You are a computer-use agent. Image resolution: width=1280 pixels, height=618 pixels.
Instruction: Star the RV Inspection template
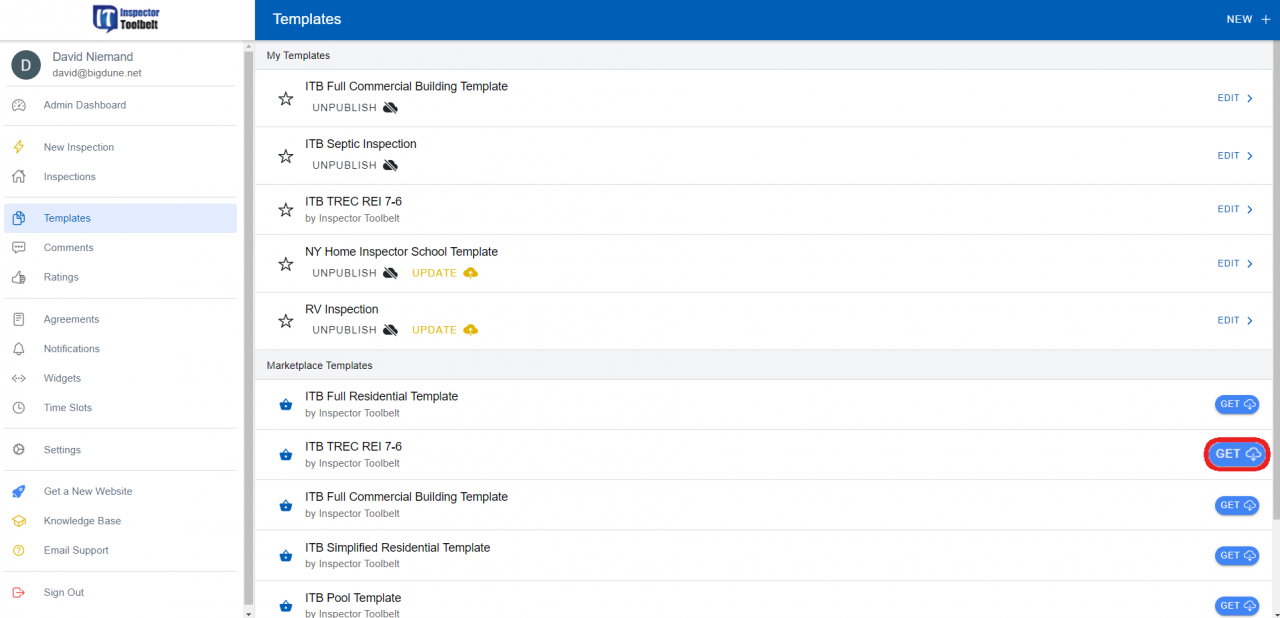pos(285,320)
